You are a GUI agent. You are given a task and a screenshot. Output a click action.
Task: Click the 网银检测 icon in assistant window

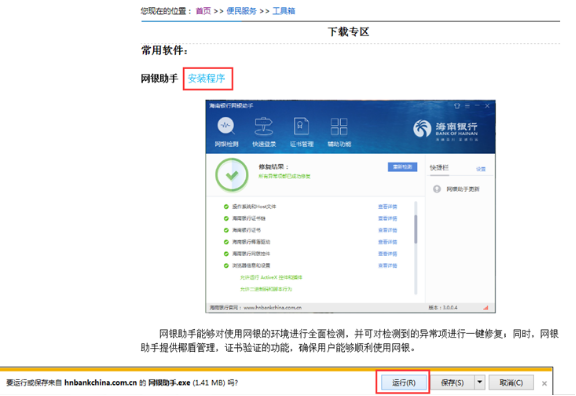pyautogui.click(x=226, y=127)
